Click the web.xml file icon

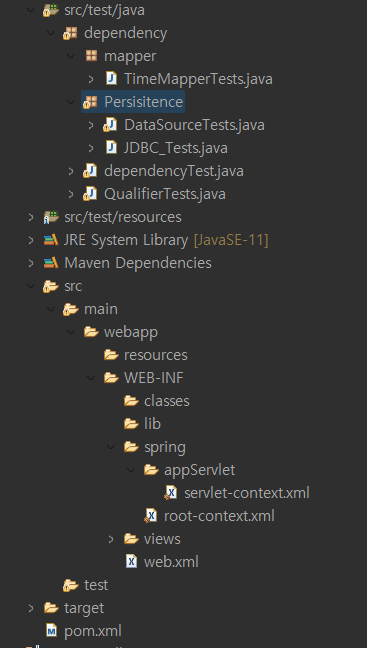(131, 562)
